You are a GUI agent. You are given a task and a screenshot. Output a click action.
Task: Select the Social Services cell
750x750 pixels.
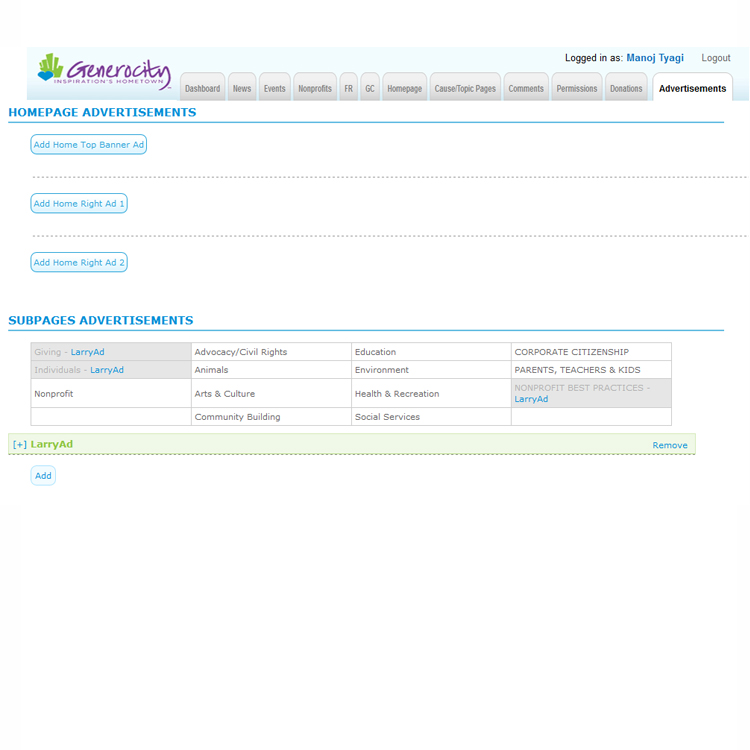point(431,417)
